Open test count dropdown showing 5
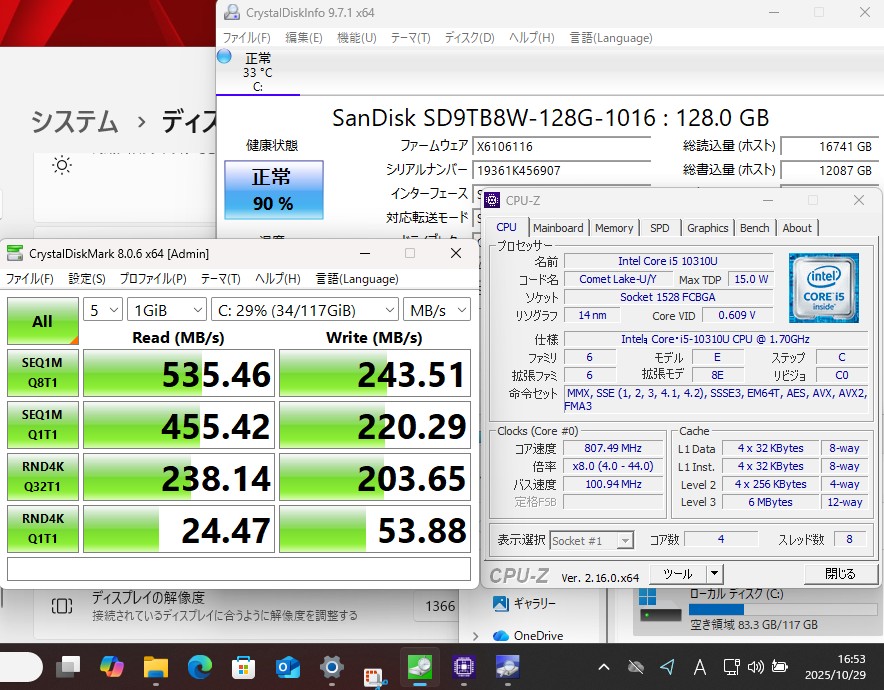 point(103,310)
